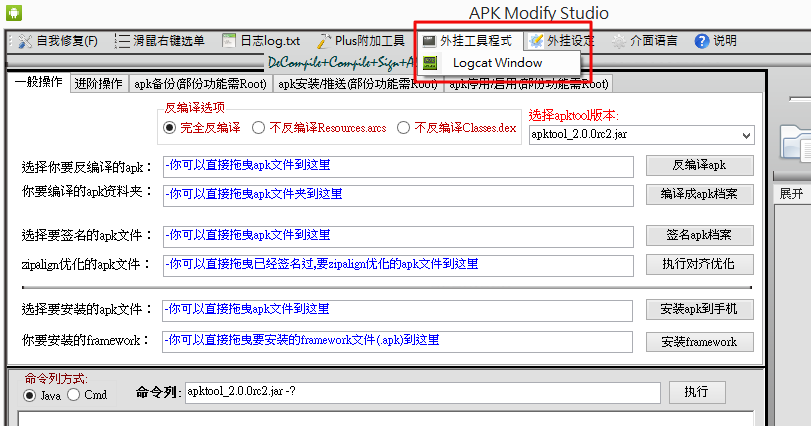Click the 编译成apk档案 button
The image size is (811, 426).
699,194
